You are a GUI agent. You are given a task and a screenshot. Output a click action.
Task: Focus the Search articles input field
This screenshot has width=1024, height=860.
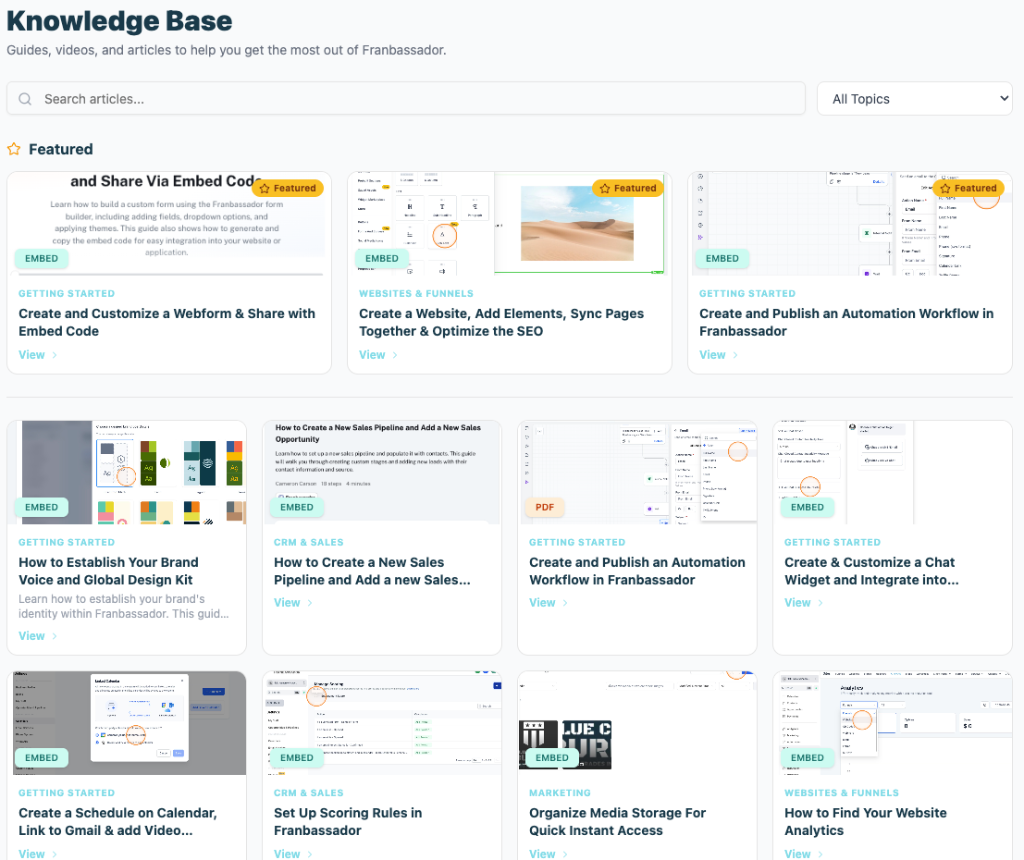(406, 99)
